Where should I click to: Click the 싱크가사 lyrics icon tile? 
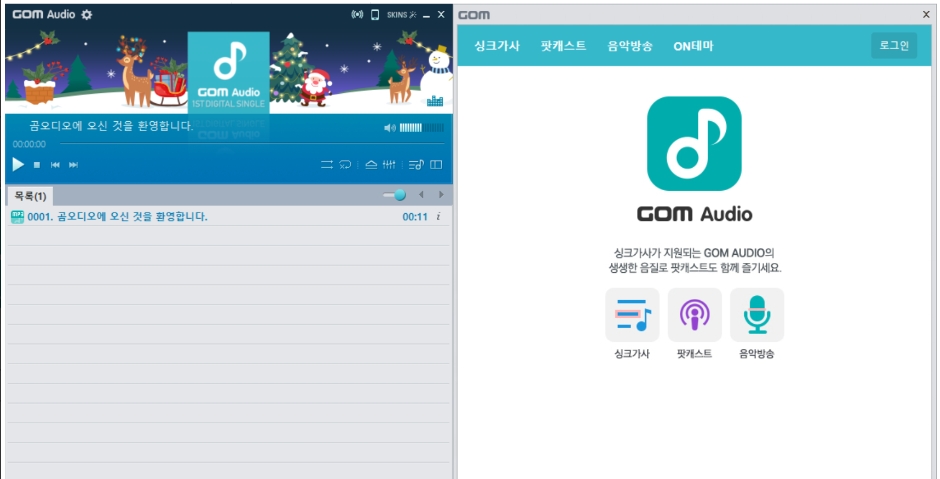632,315
